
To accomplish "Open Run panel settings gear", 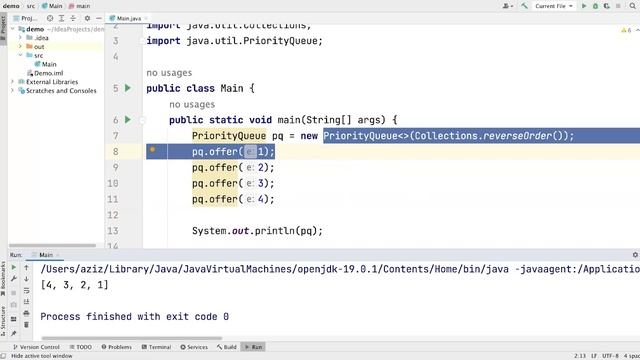I will tap(635, 255).
